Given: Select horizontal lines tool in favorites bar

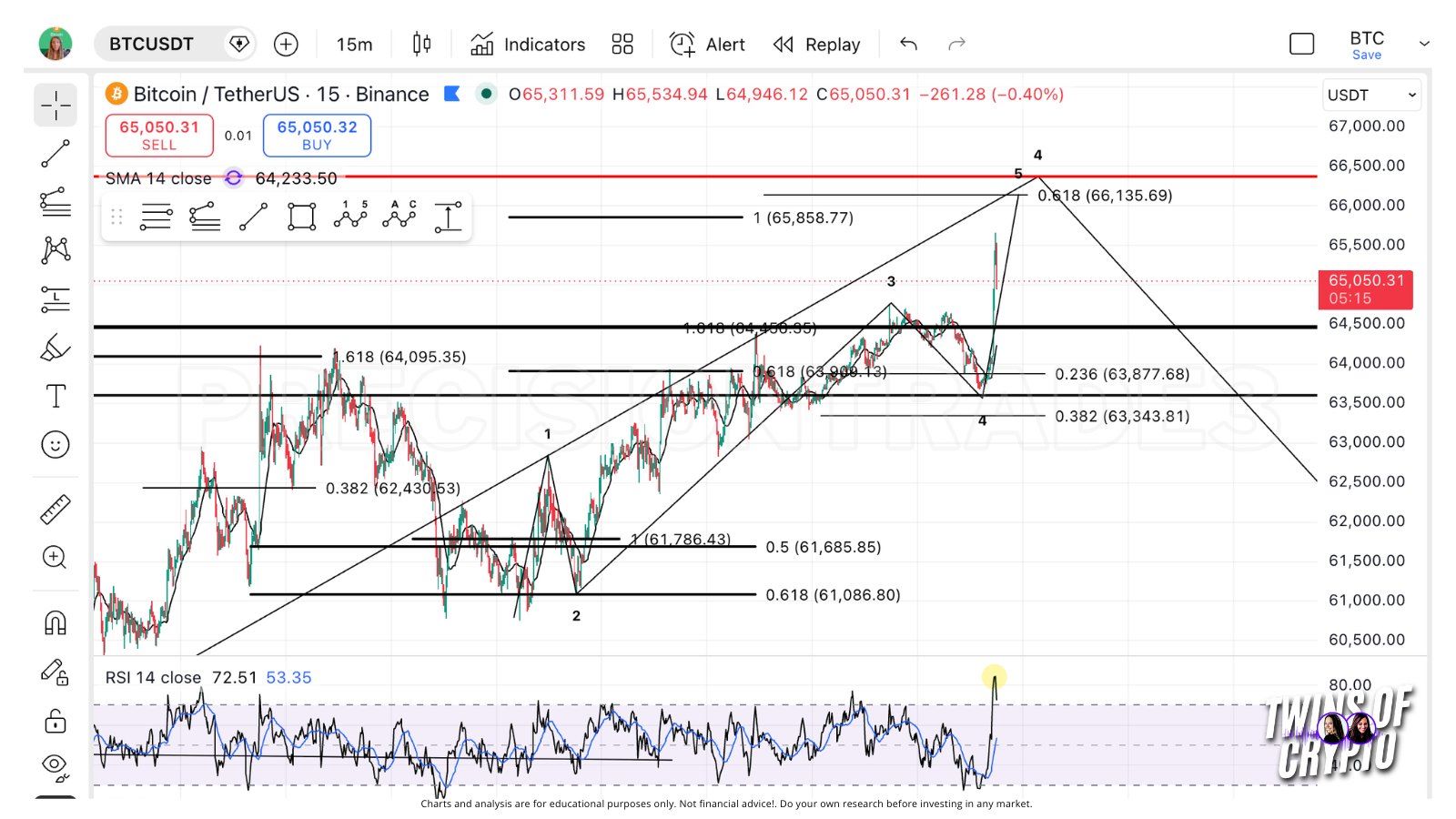Looking at the screenshot, I should pyautogui.click(x=156, y=217).
